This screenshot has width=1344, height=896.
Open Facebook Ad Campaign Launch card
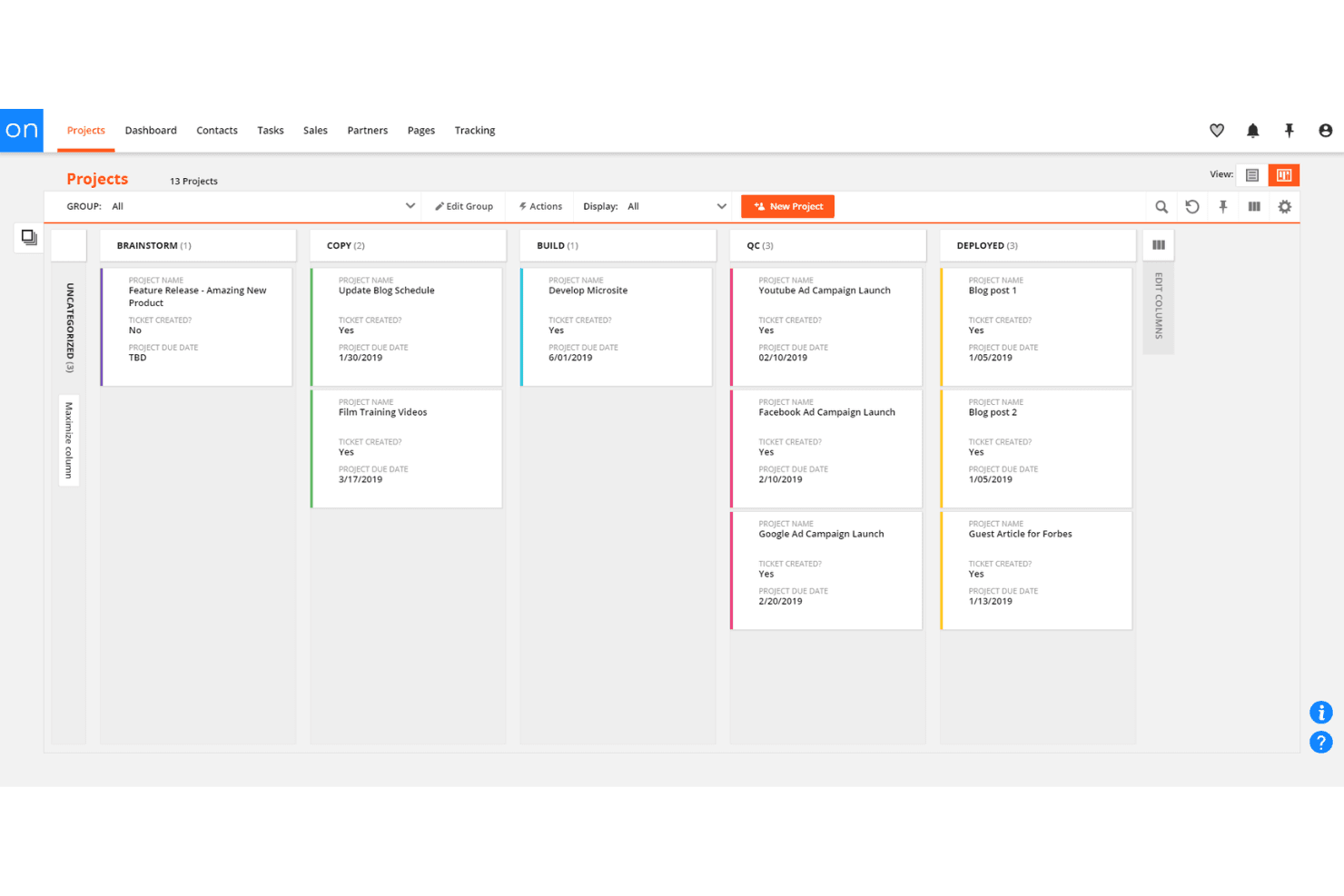coord(826,448)
